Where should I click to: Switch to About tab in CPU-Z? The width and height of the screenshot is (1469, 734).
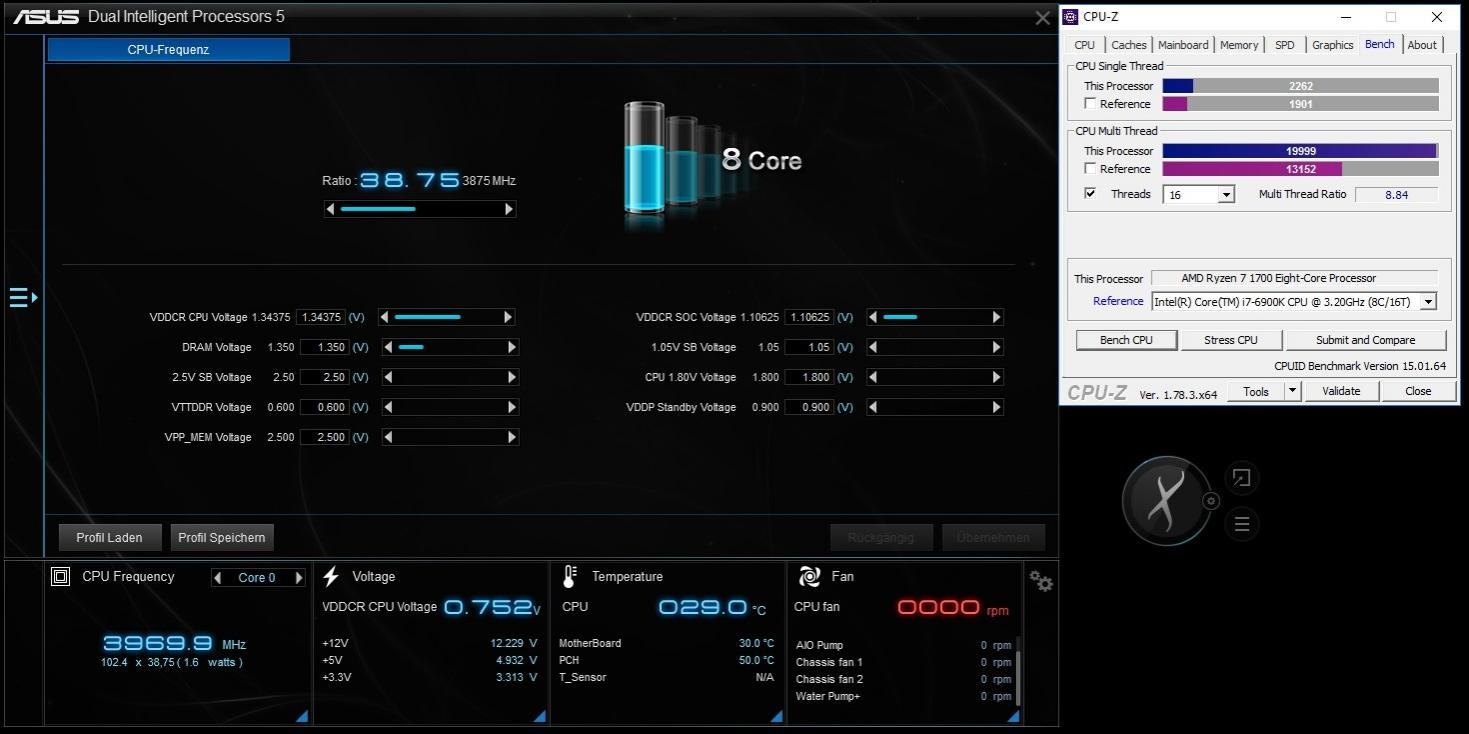[x=1422, y=45]
